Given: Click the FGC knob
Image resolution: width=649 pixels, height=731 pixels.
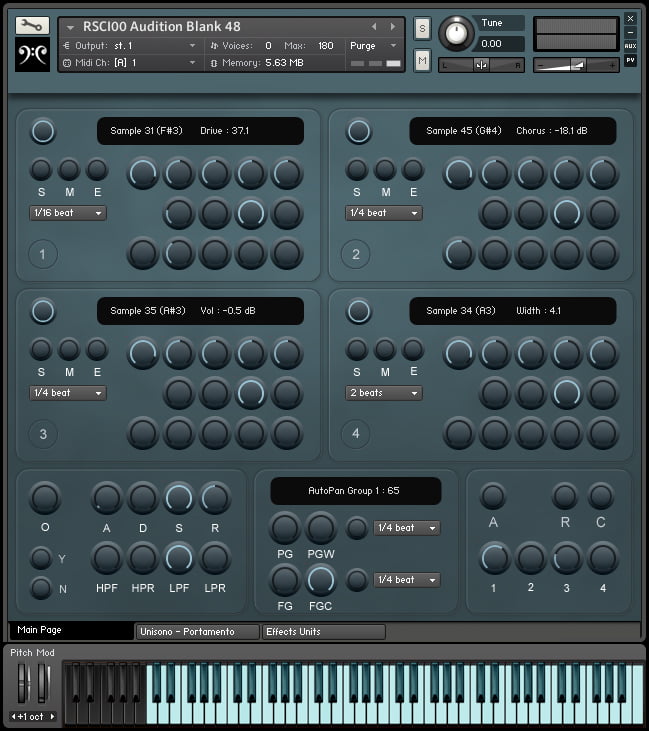Looking at the screenshot, I should [321, 580].
